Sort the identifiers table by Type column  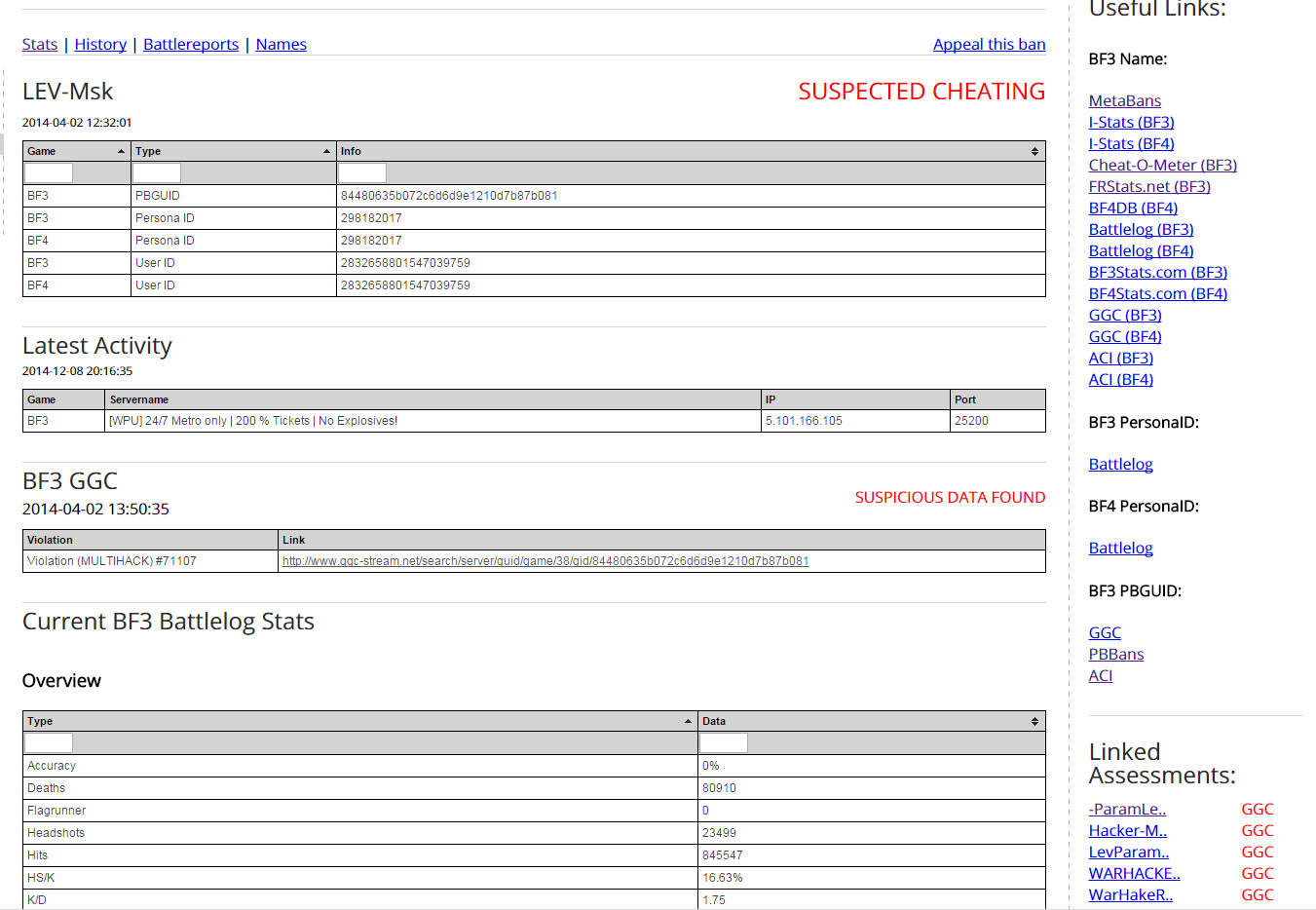pyautogui.click(x=233, y=151)
